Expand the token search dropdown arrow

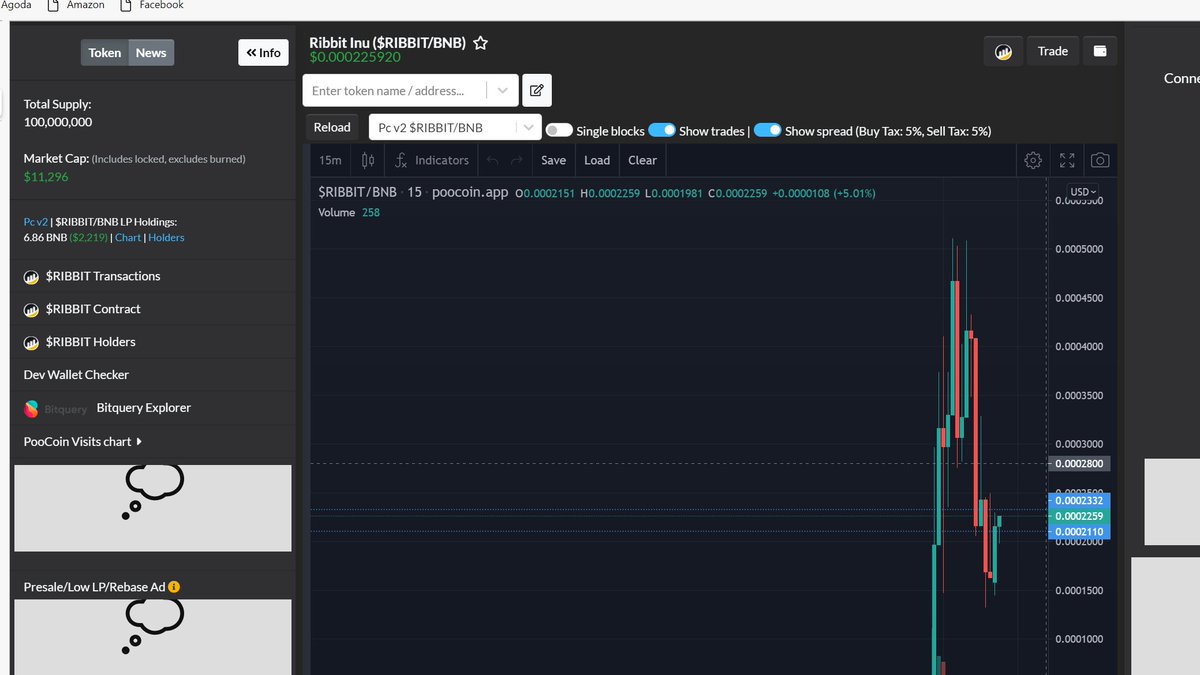(502, 90)
